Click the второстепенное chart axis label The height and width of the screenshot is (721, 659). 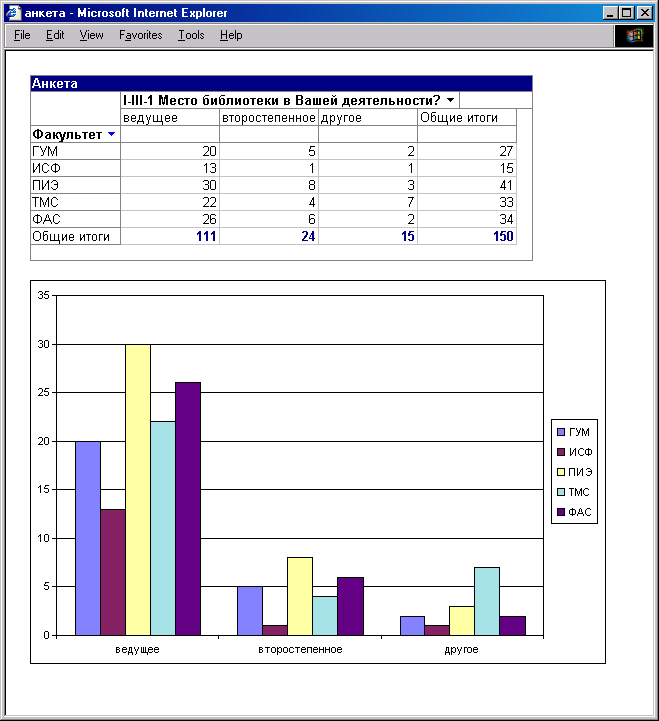300,649
